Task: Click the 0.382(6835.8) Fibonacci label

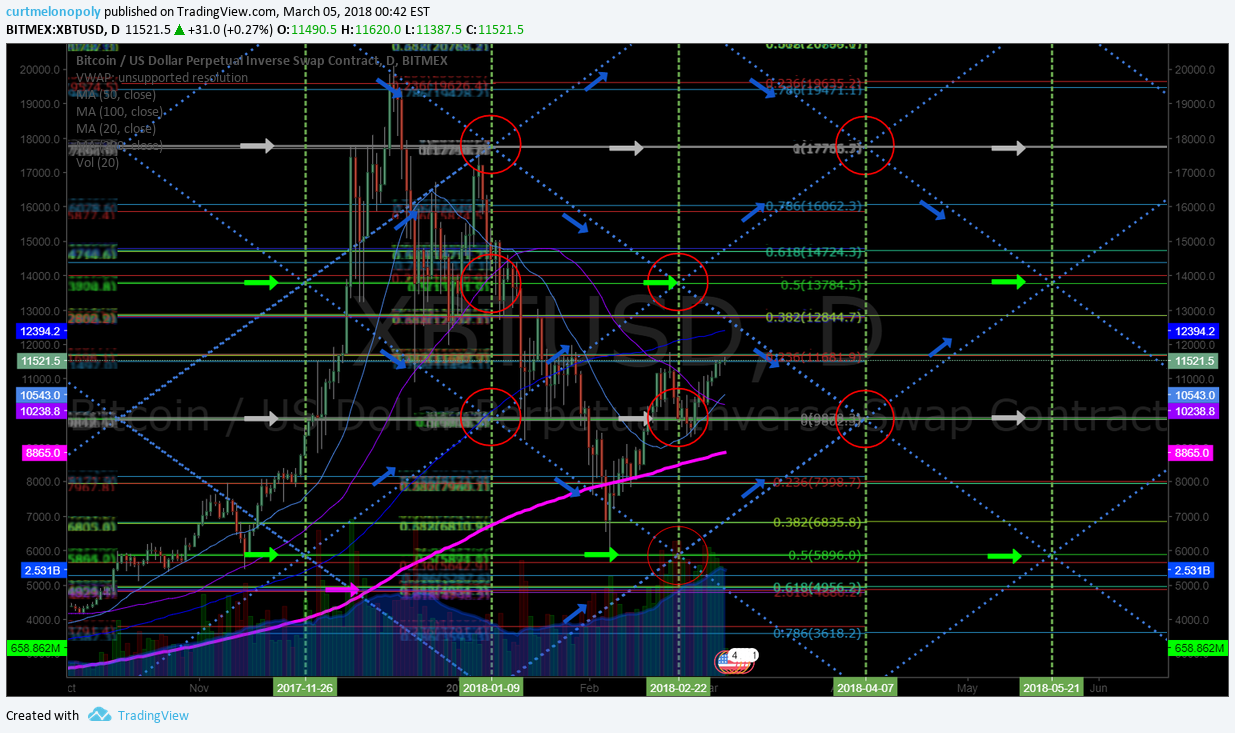Action: click(816, 522)
